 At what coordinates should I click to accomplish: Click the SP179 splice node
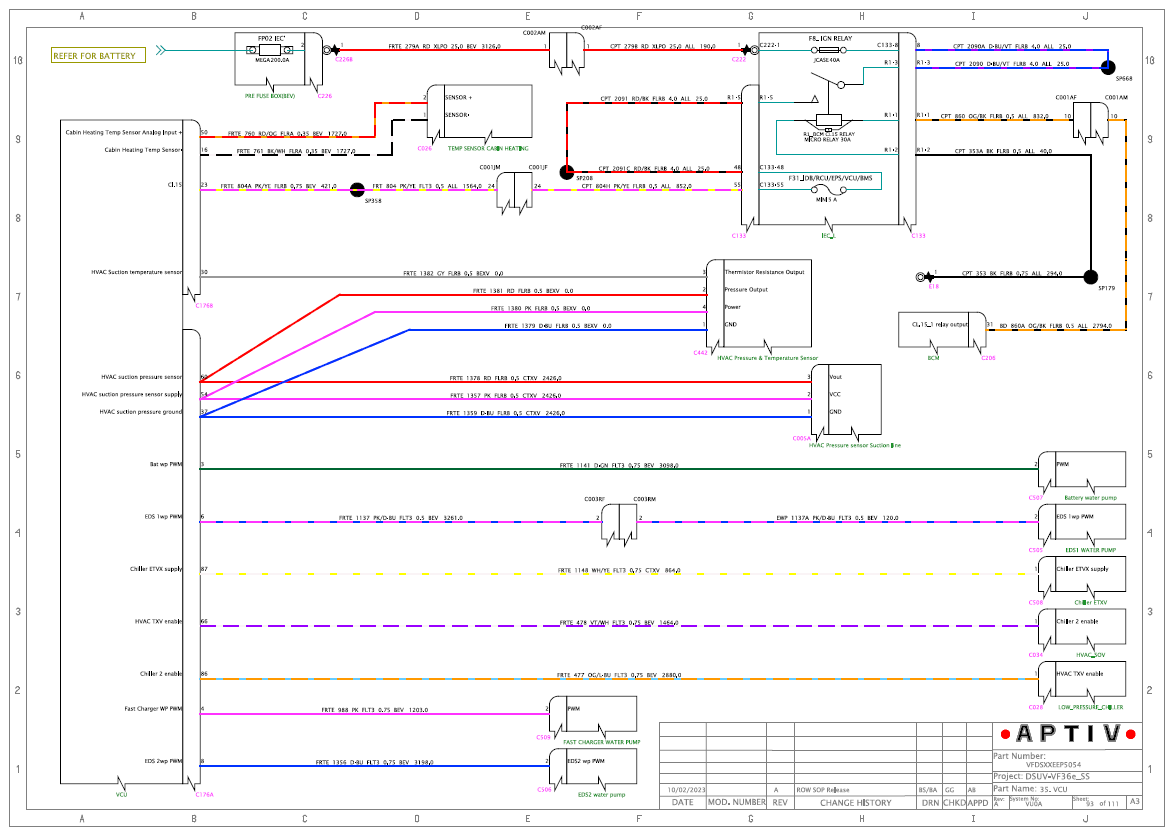point(1091,277)
